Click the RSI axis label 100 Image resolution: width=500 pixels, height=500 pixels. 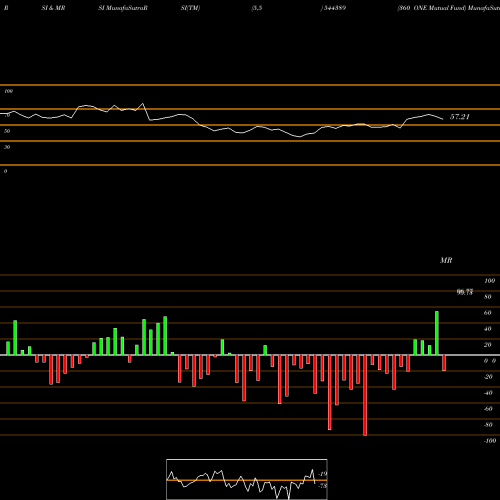click(9, 91)
